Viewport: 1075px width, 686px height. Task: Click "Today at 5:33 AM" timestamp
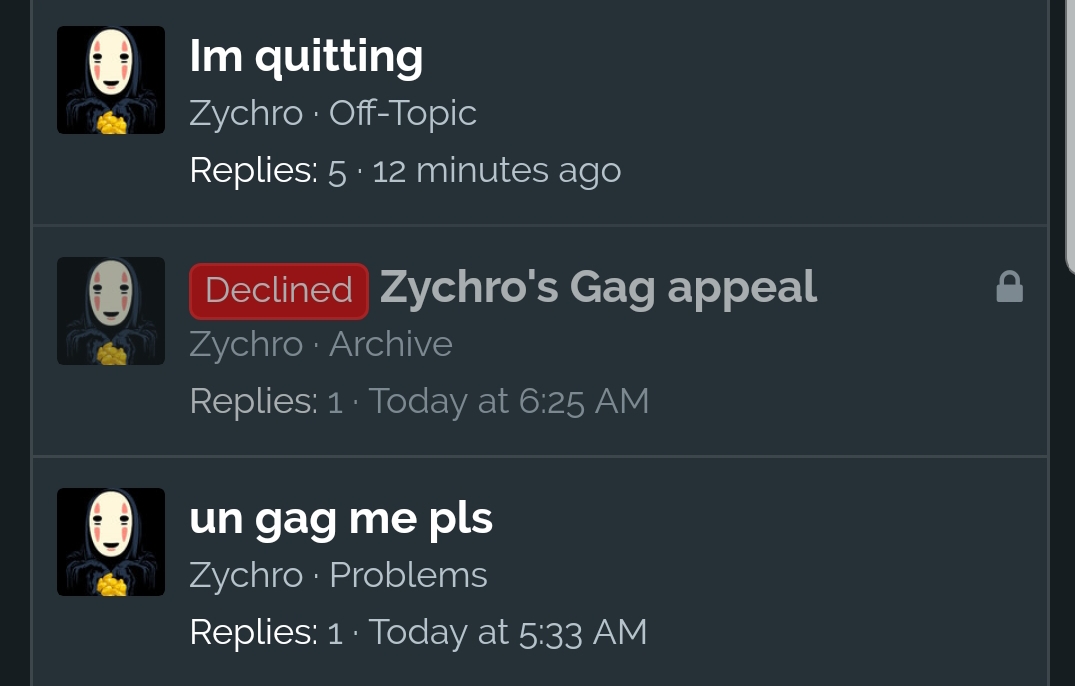(x=508, y=632)
